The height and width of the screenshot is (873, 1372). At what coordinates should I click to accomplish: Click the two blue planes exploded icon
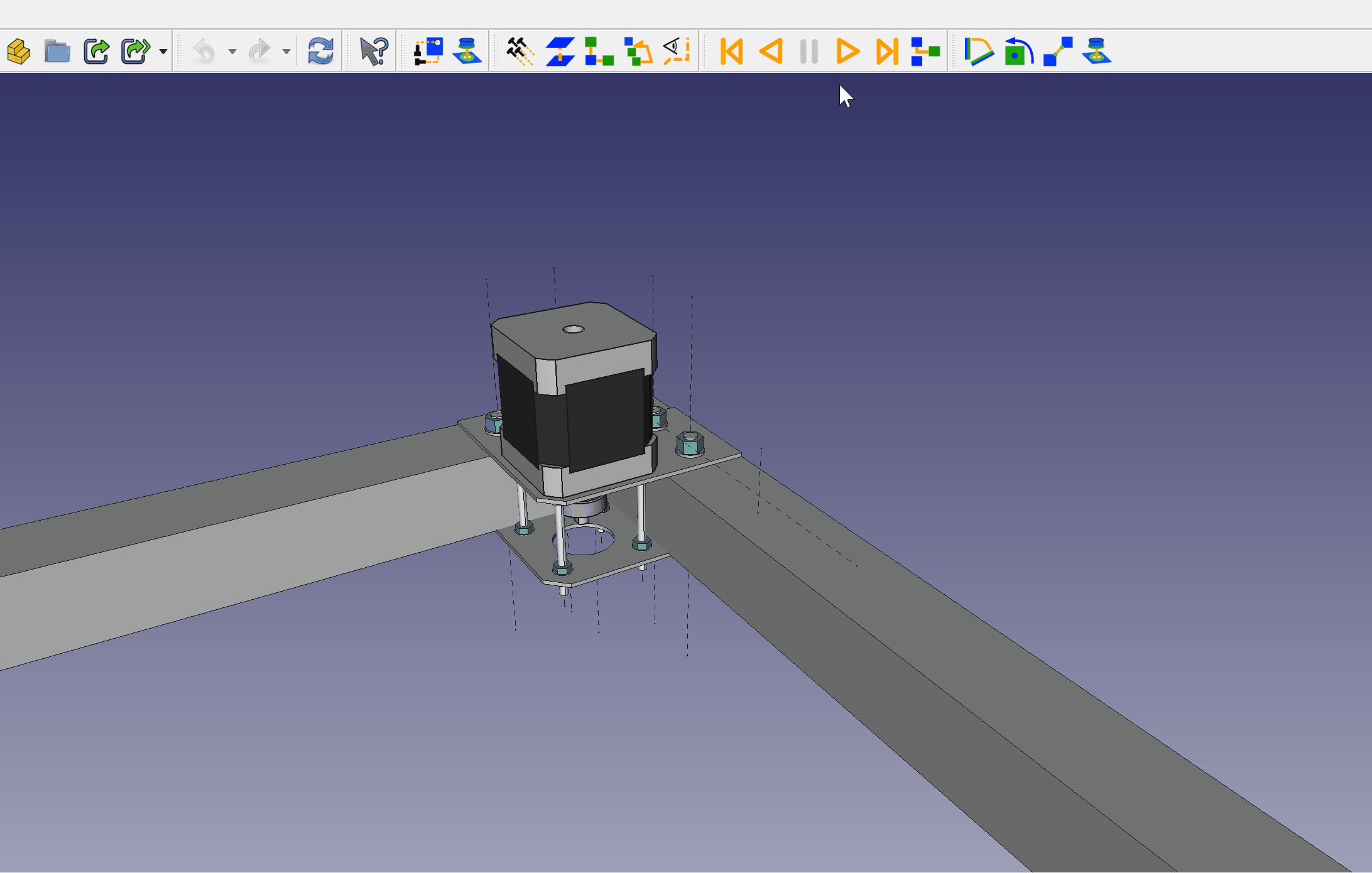click(x=560, y=52)
